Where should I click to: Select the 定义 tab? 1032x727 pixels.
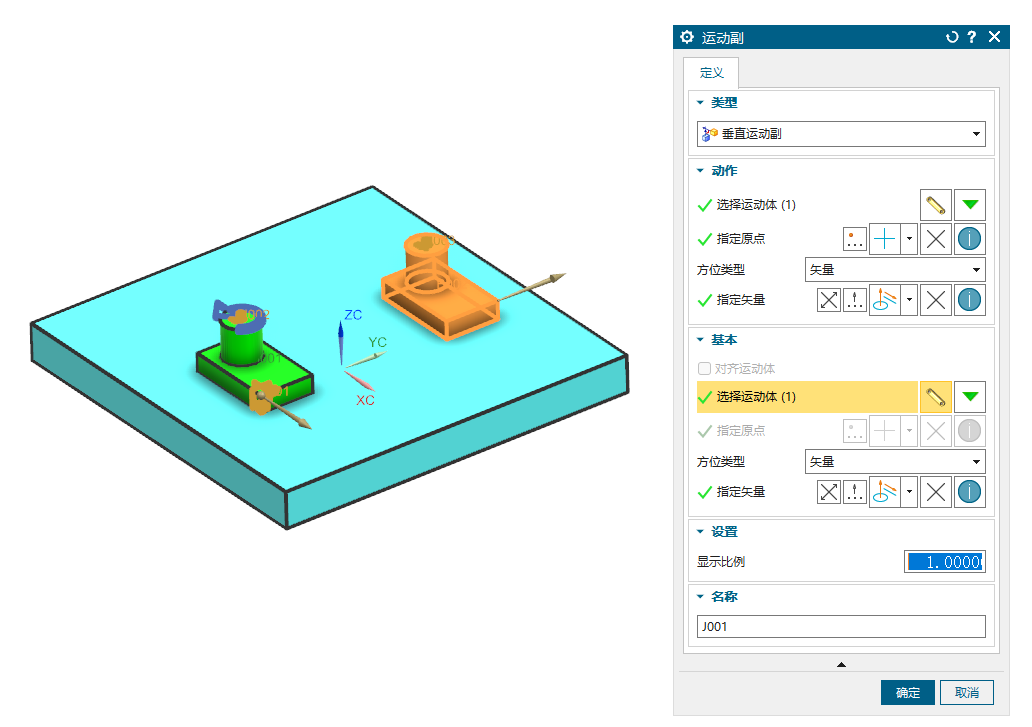711,73
